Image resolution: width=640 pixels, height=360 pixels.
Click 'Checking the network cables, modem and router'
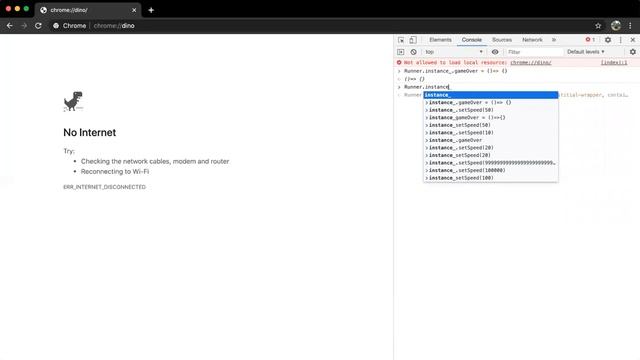(155, 161)
